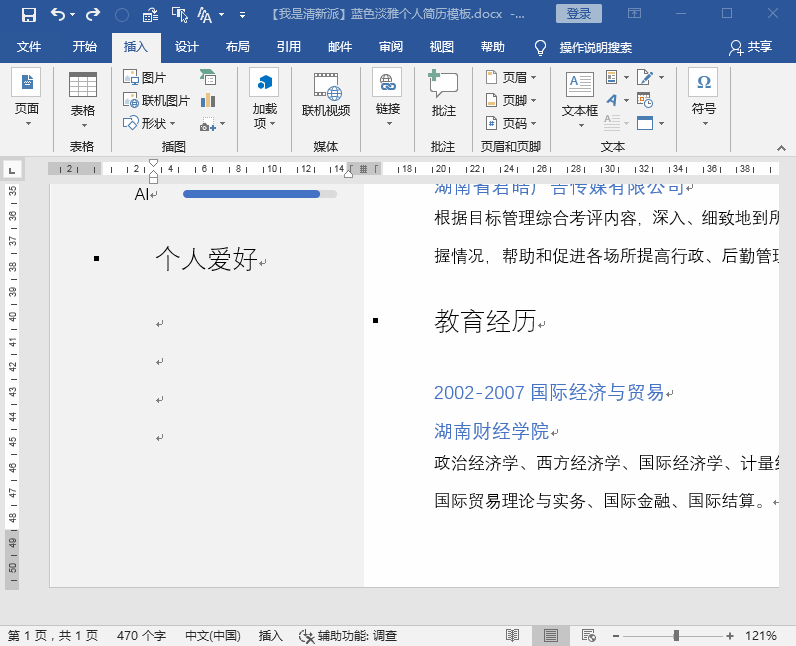Open ribbon display options in title bar
The height and width of the screenshot is (646, 796).
[635, 13]
